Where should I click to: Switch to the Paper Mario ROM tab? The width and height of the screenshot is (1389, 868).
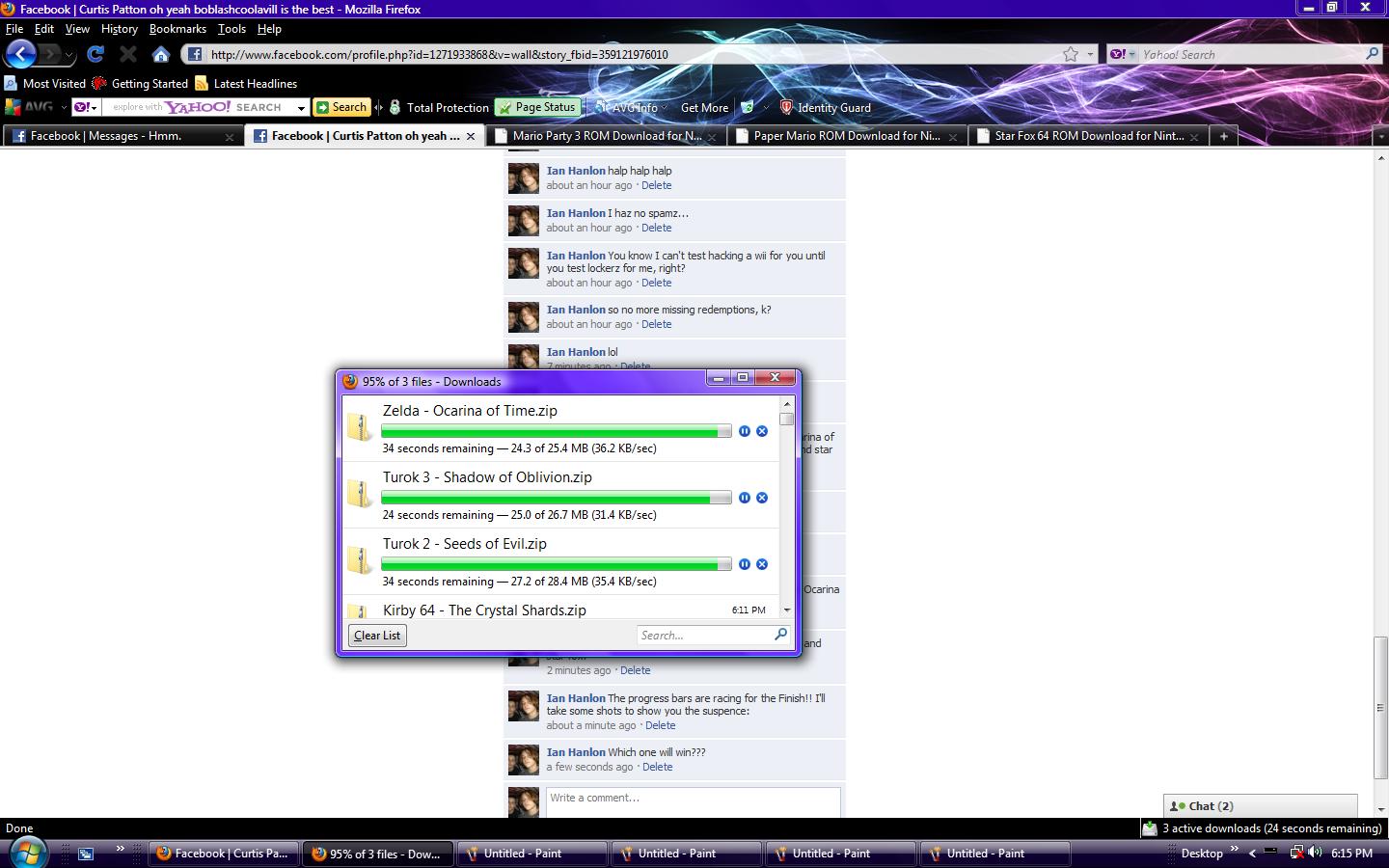[847, 136]
